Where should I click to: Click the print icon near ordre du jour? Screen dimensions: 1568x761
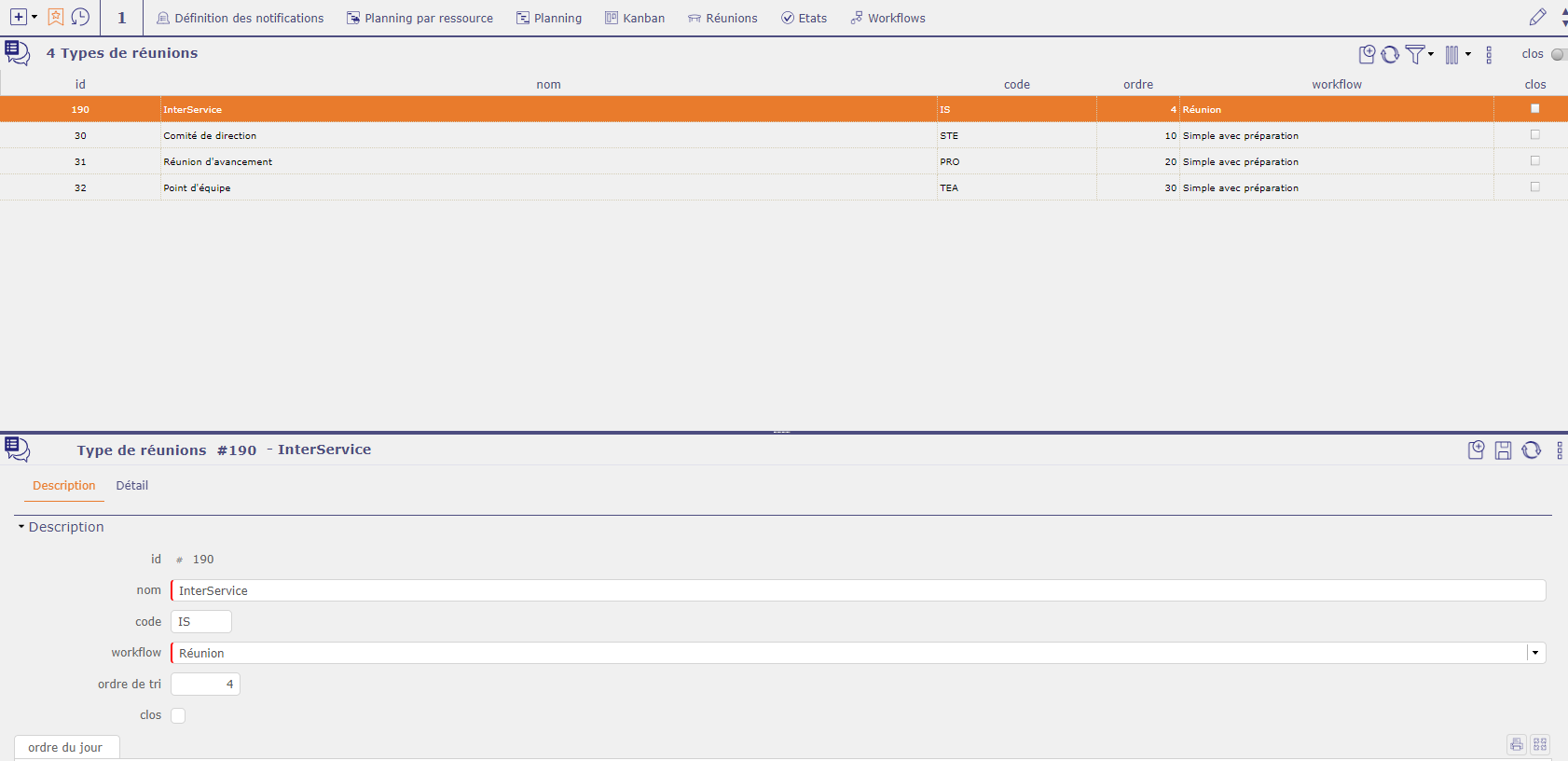1517,744
